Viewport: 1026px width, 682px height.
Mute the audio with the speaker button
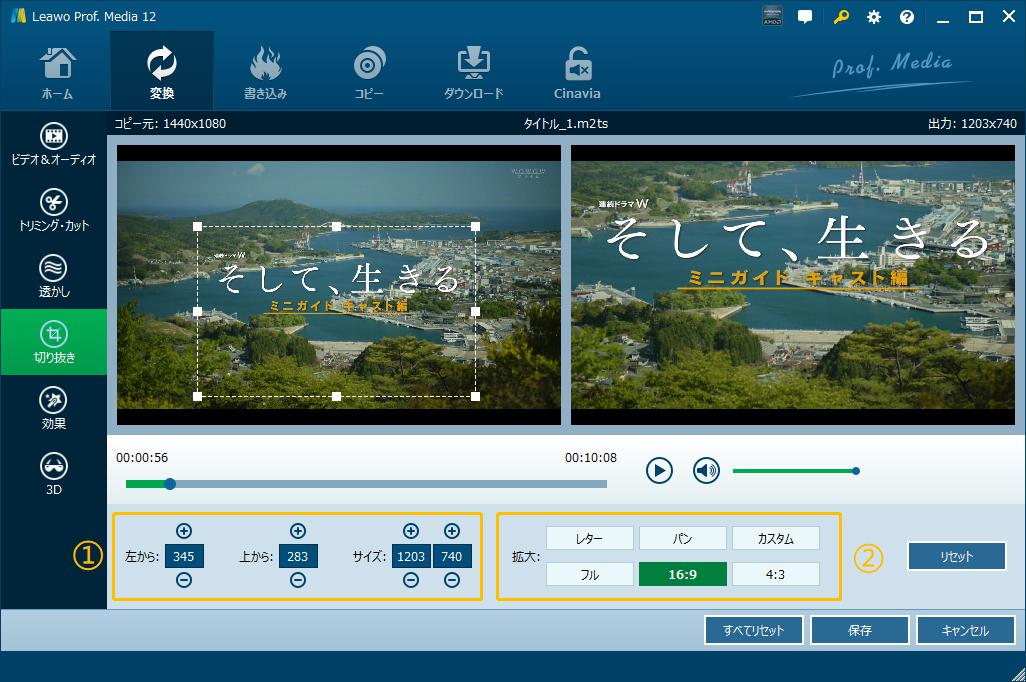[x=707, y=470]
